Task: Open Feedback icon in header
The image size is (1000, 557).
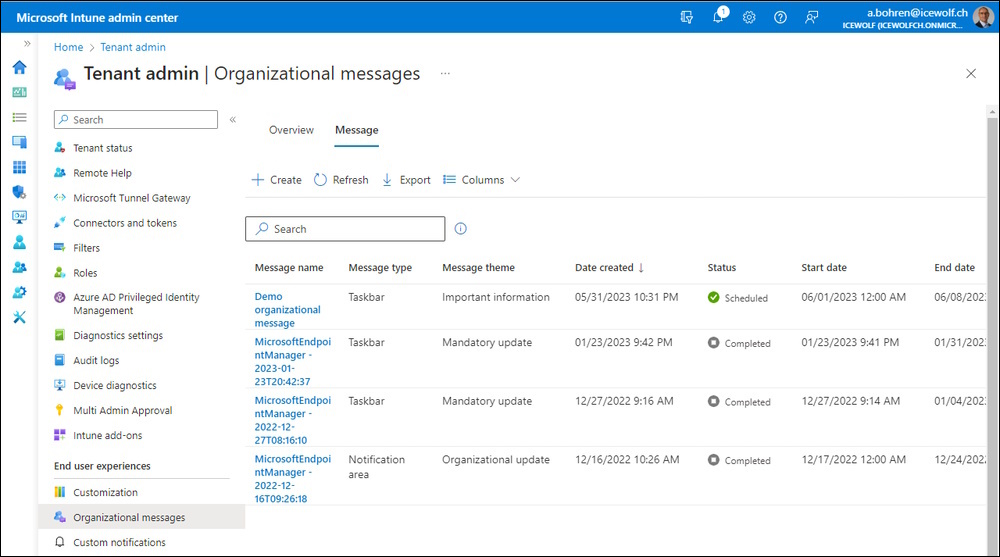Action: pyautogui.click(x=811, y=17)
